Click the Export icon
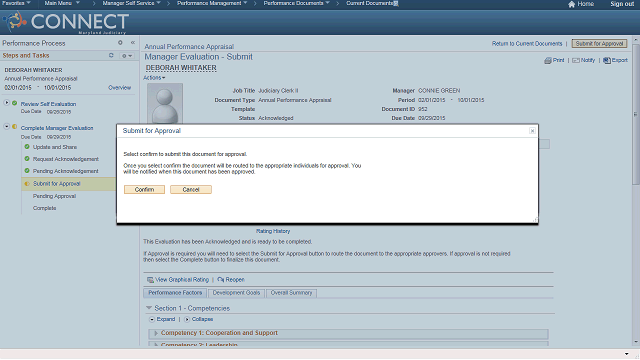The height and width of the screenshot is (360, 640). (607, 60)
